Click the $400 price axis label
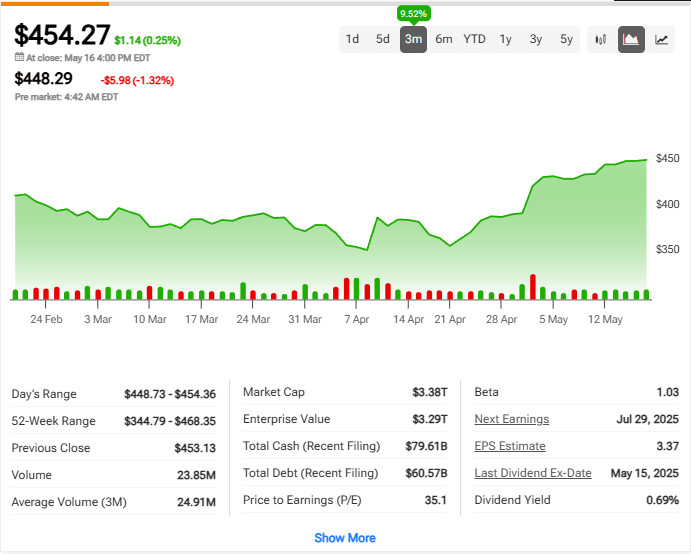691x554 pixels. [667, 204]
